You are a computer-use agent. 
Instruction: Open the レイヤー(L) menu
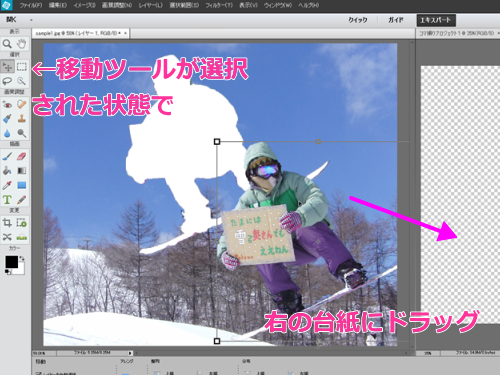pos(150,5)
